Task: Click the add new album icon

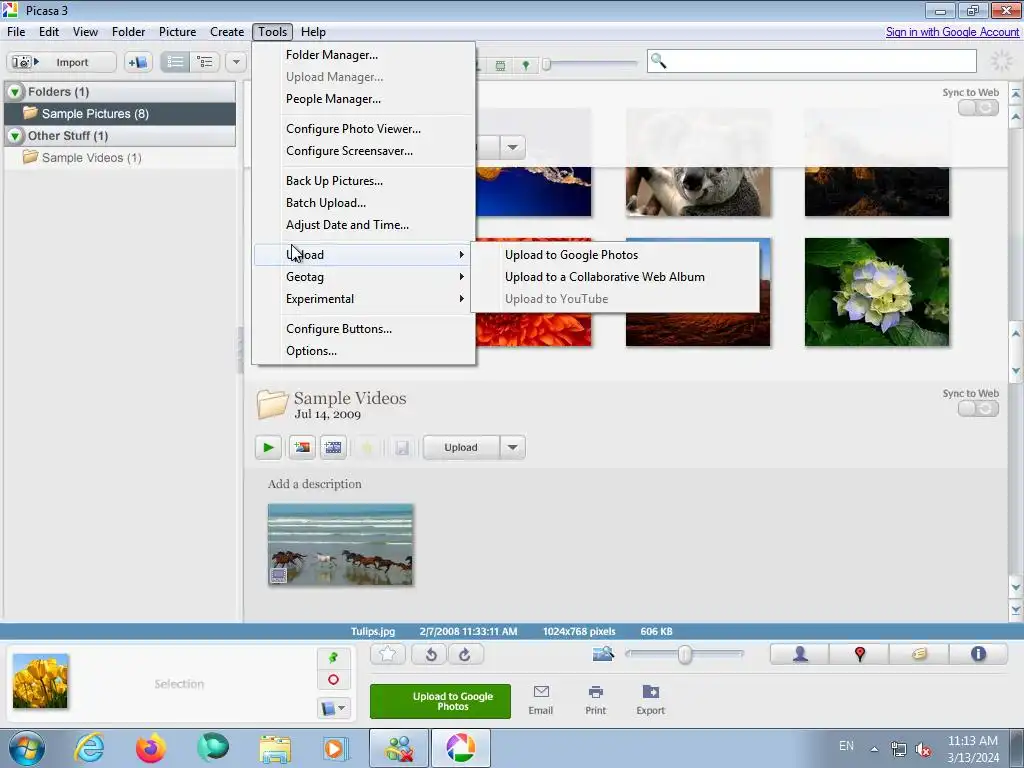Action: pos(138,62)
